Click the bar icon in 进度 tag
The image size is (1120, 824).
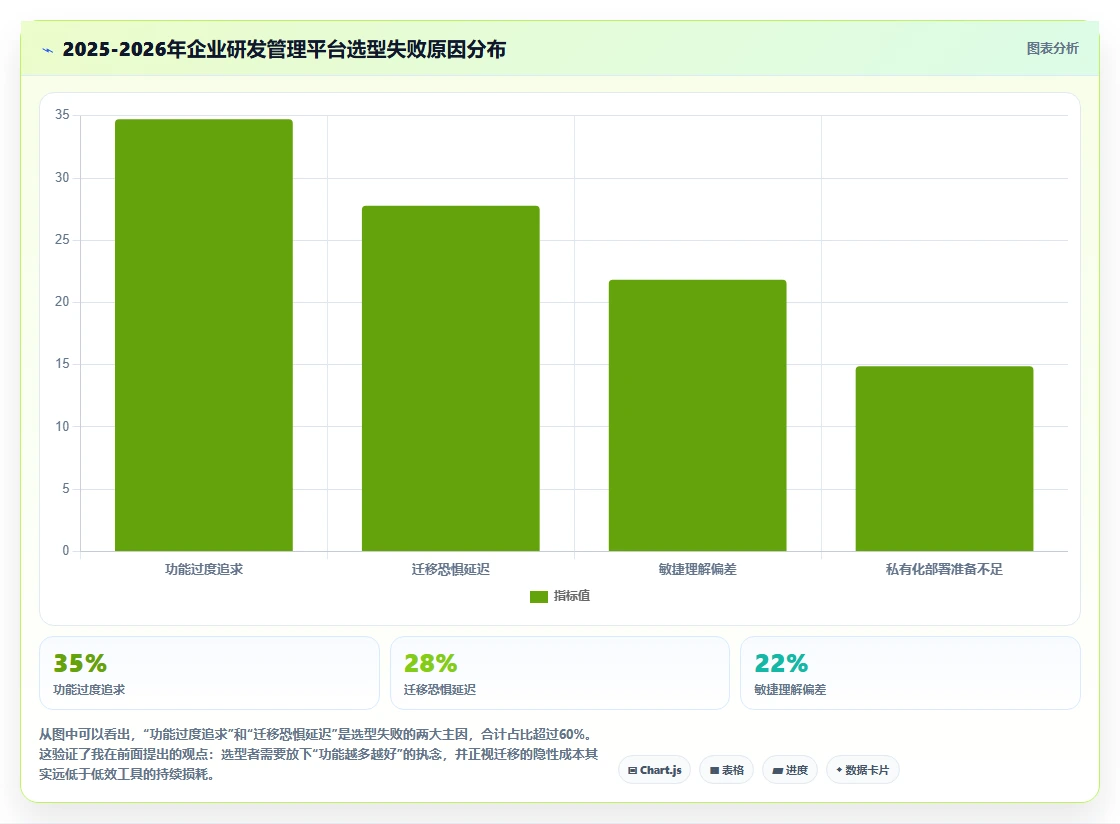click(x=778, y=770)
